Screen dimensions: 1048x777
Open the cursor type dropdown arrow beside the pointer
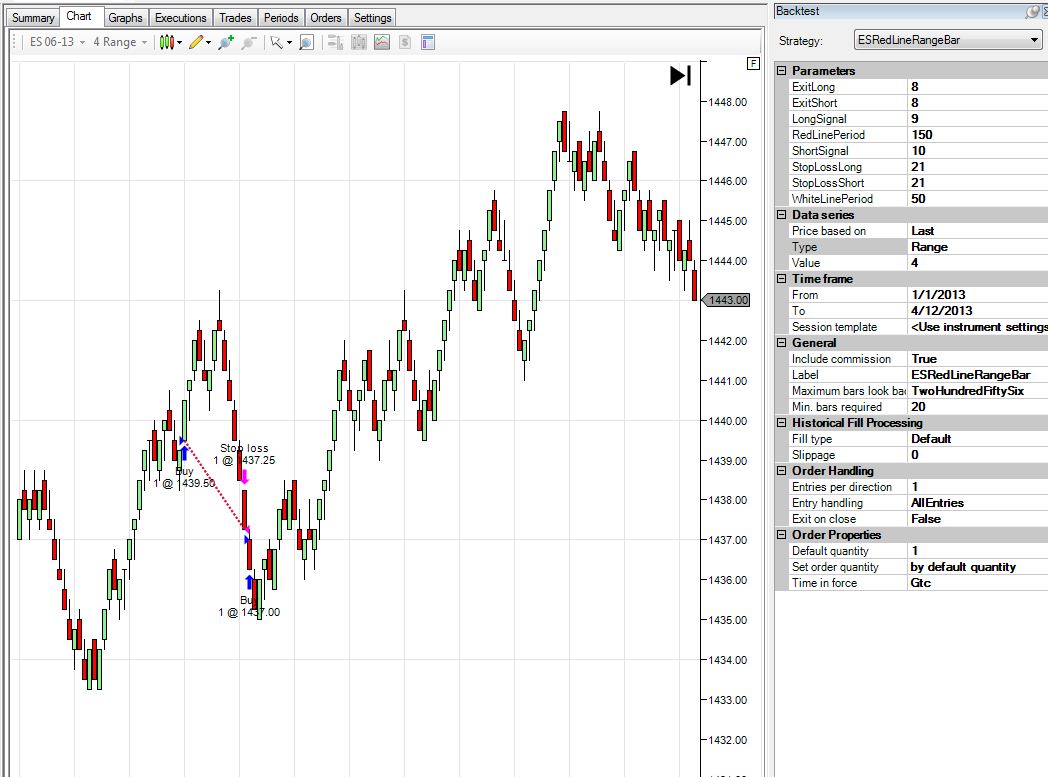(289, 43)
